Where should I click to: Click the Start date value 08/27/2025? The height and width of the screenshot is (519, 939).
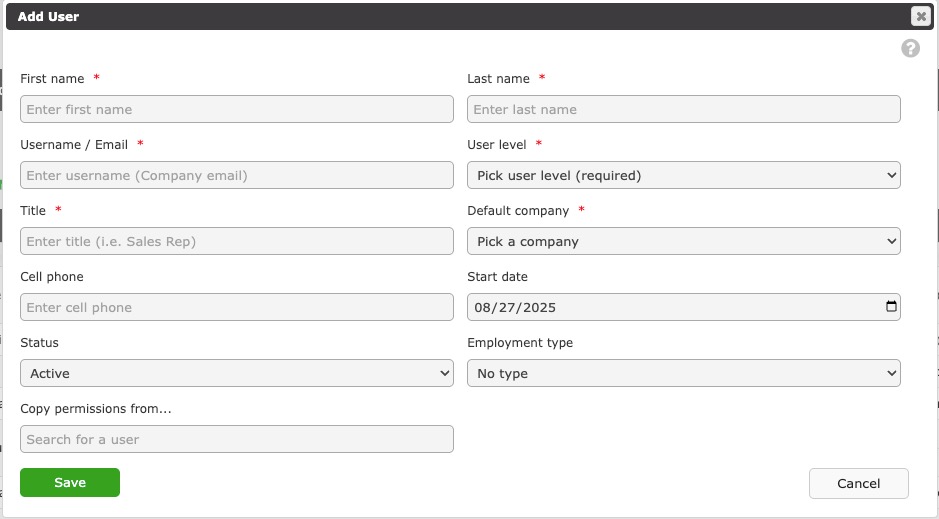pyautogui.click(x=515, y=308)
